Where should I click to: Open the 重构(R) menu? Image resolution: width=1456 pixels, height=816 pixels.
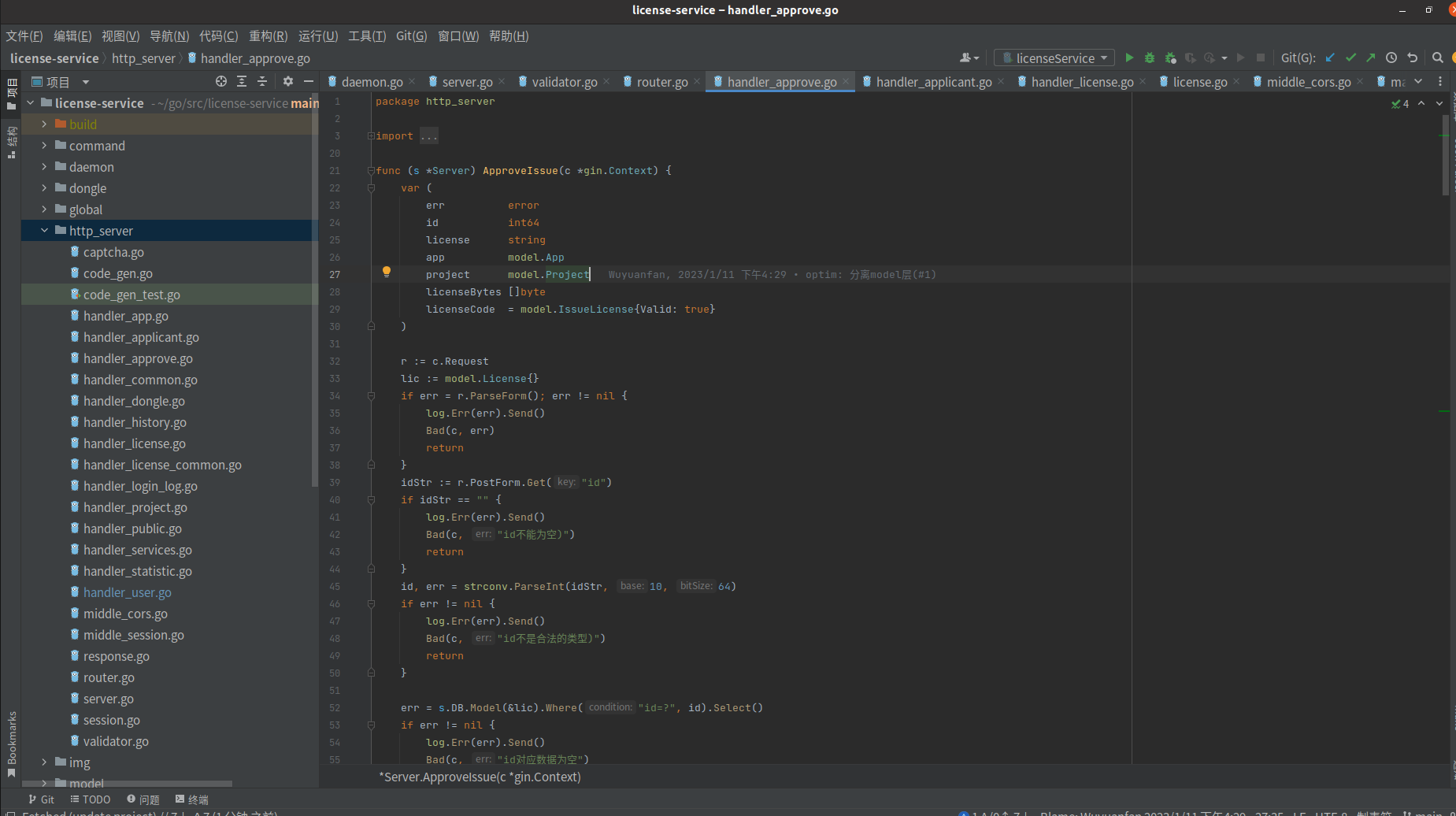tap(269, 35)
